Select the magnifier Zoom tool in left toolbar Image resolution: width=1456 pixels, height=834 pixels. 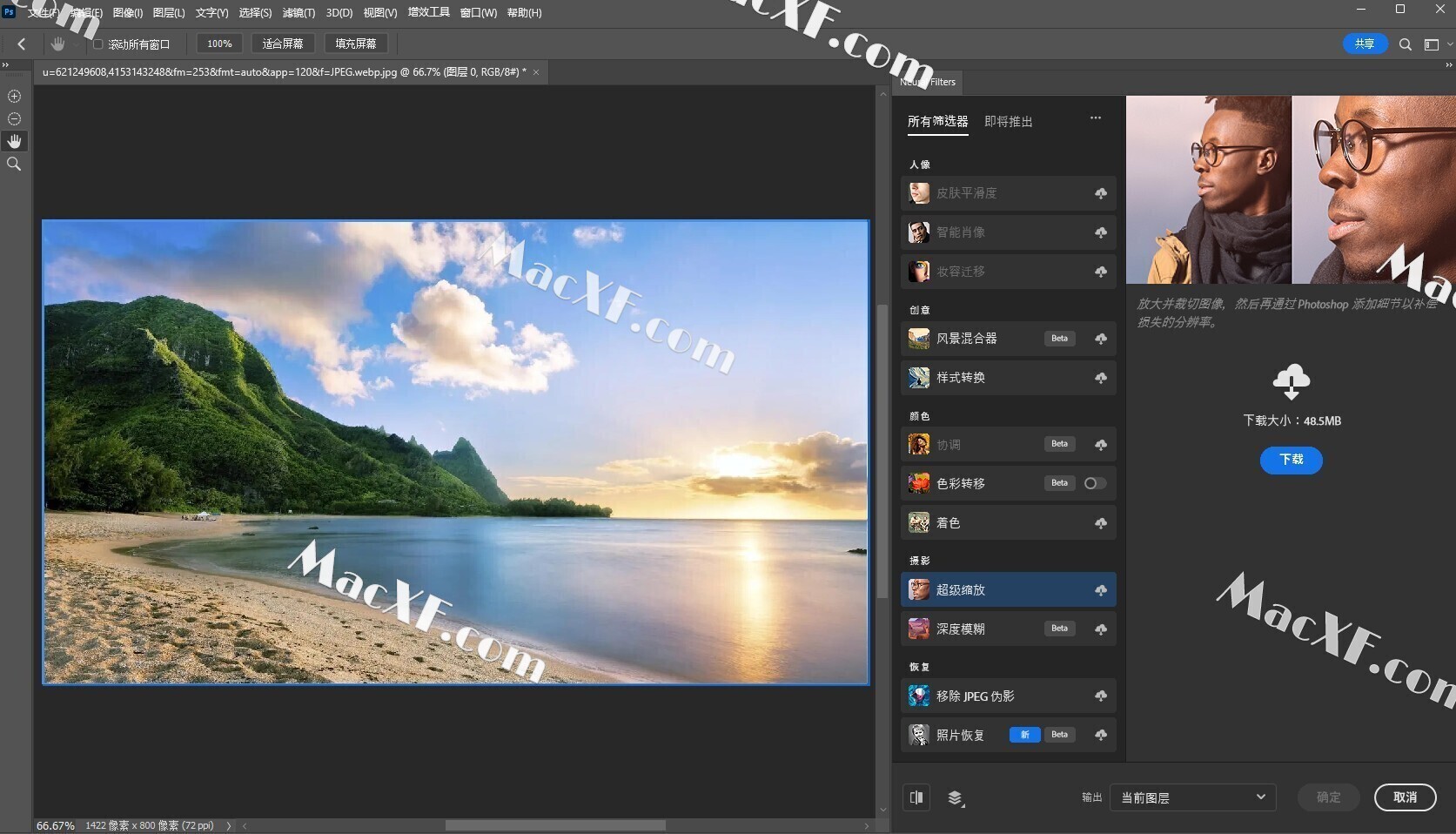coord(14,164)
